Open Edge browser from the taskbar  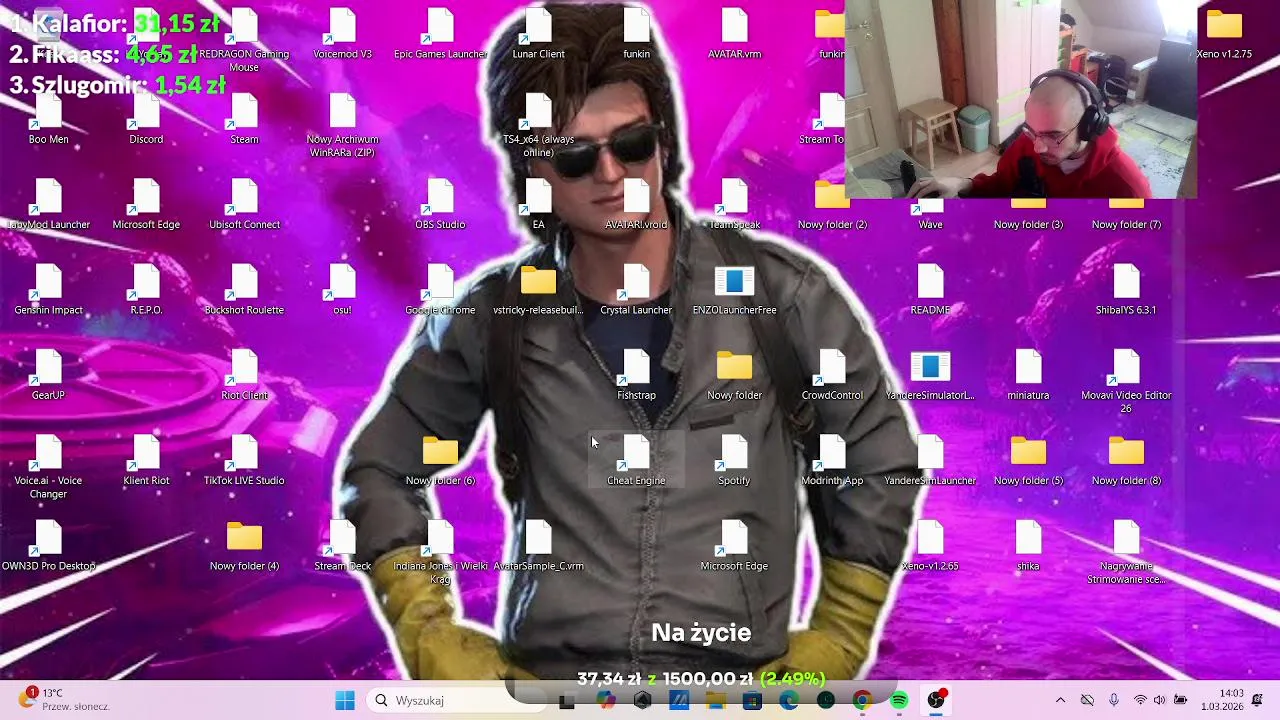tap(789, 700)
